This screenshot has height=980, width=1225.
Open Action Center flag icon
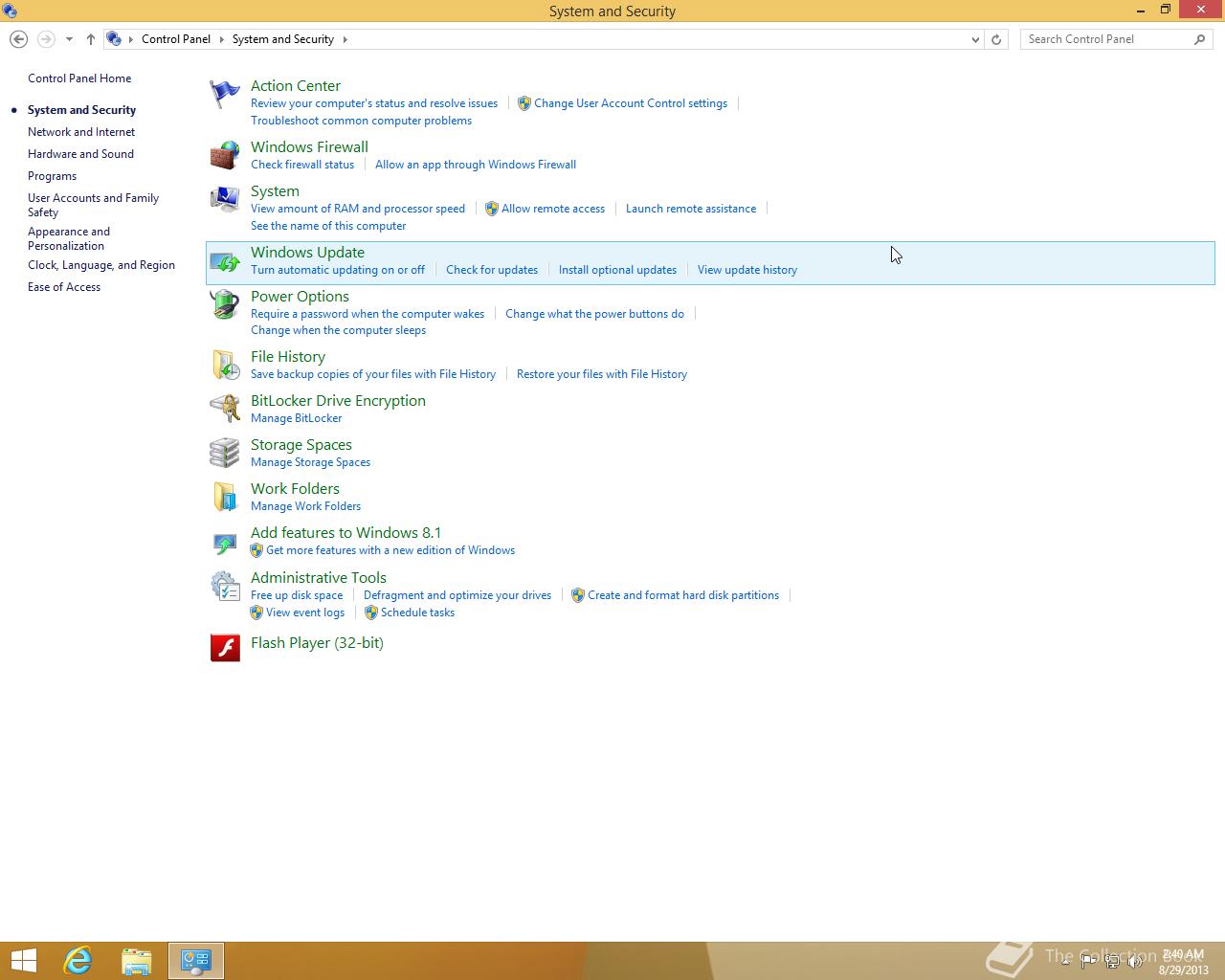(225, 94)
